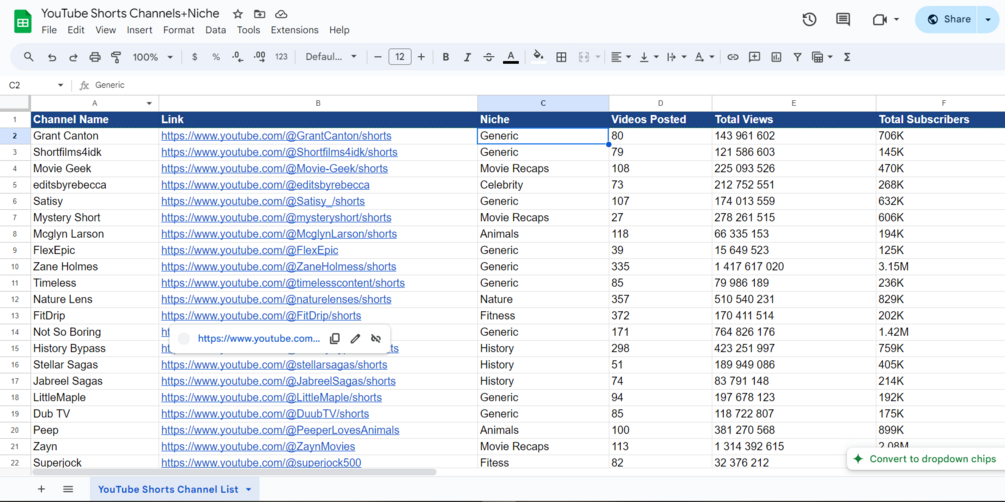Insert a chart

pyautogui.click(x=776, y=57)
